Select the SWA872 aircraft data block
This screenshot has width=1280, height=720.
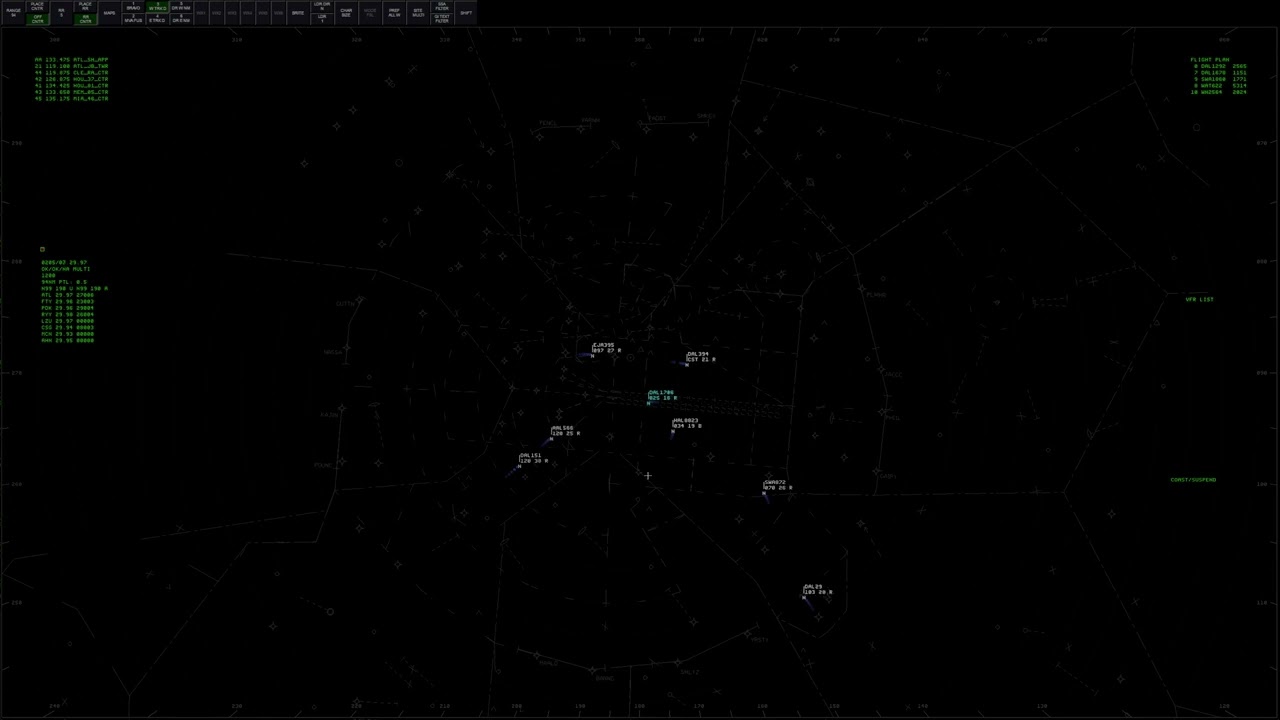778,485
